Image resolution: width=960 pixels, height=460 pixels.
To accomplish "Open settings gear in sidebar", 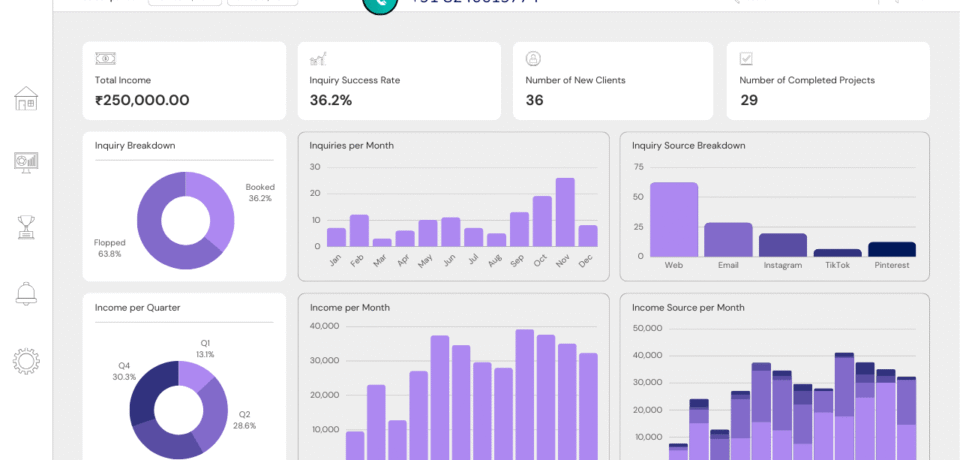I will coord(26,361).
